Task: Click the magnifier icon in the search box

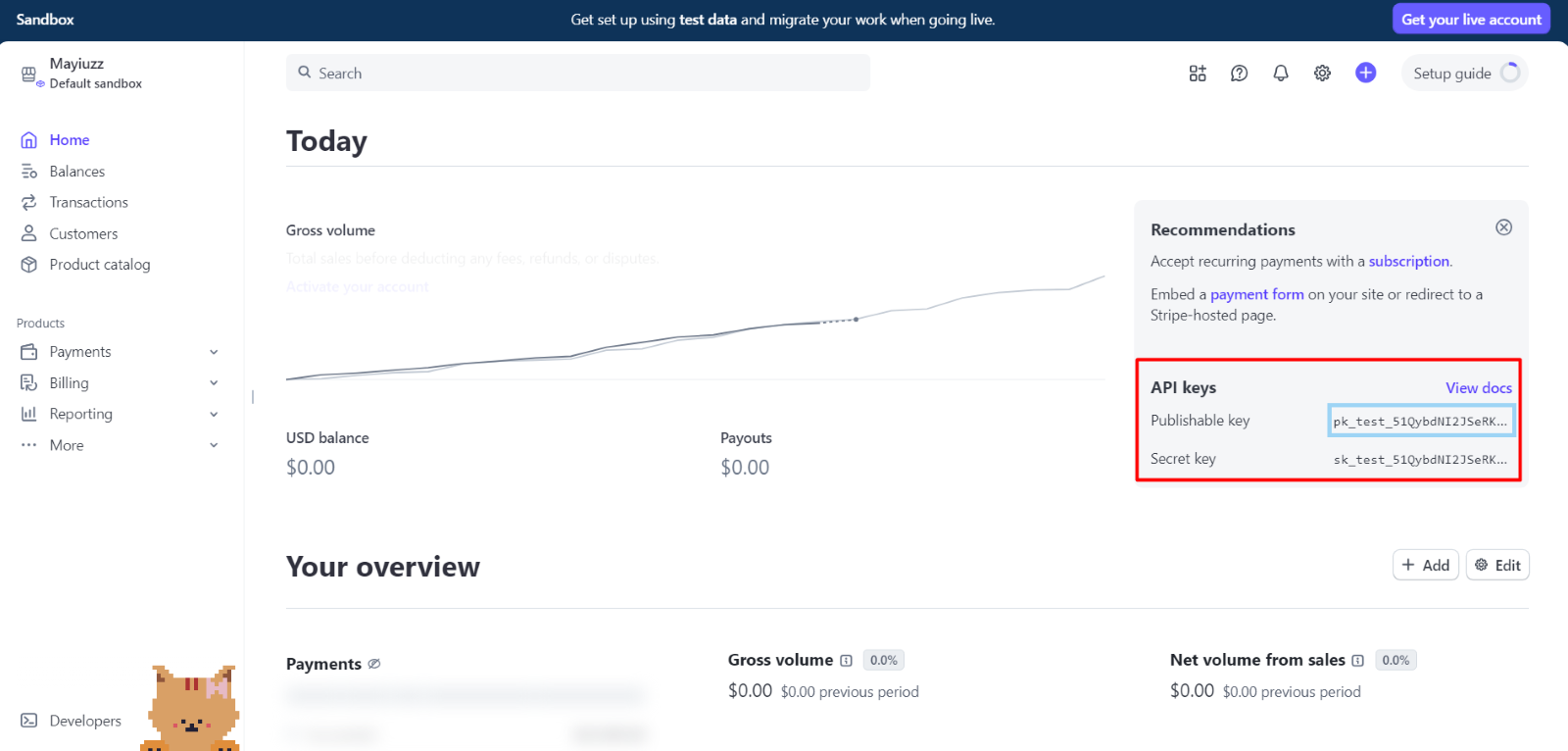Action: [305, 73]
